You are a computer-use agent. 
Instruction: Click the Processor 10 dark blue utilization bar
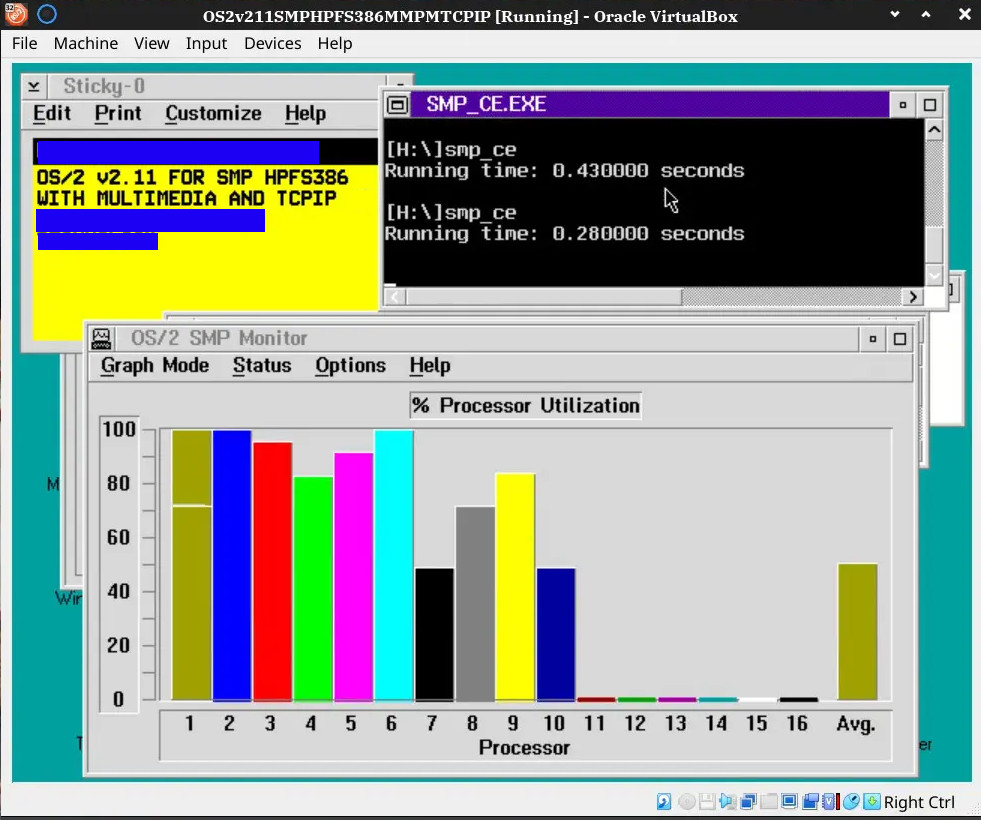tap(556, 634)
